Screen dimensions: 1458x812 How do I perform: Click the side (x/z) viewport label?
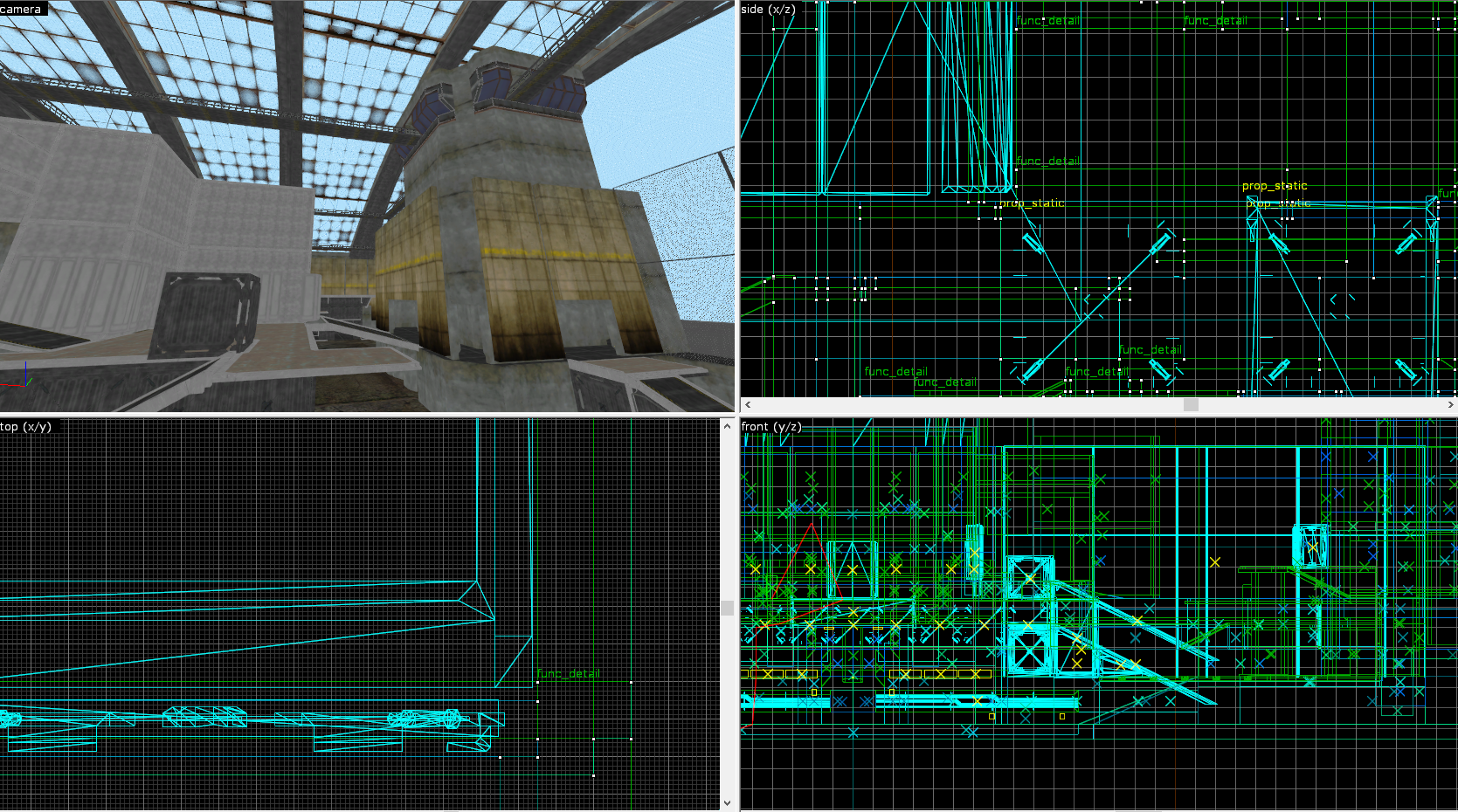pos(768,9)
